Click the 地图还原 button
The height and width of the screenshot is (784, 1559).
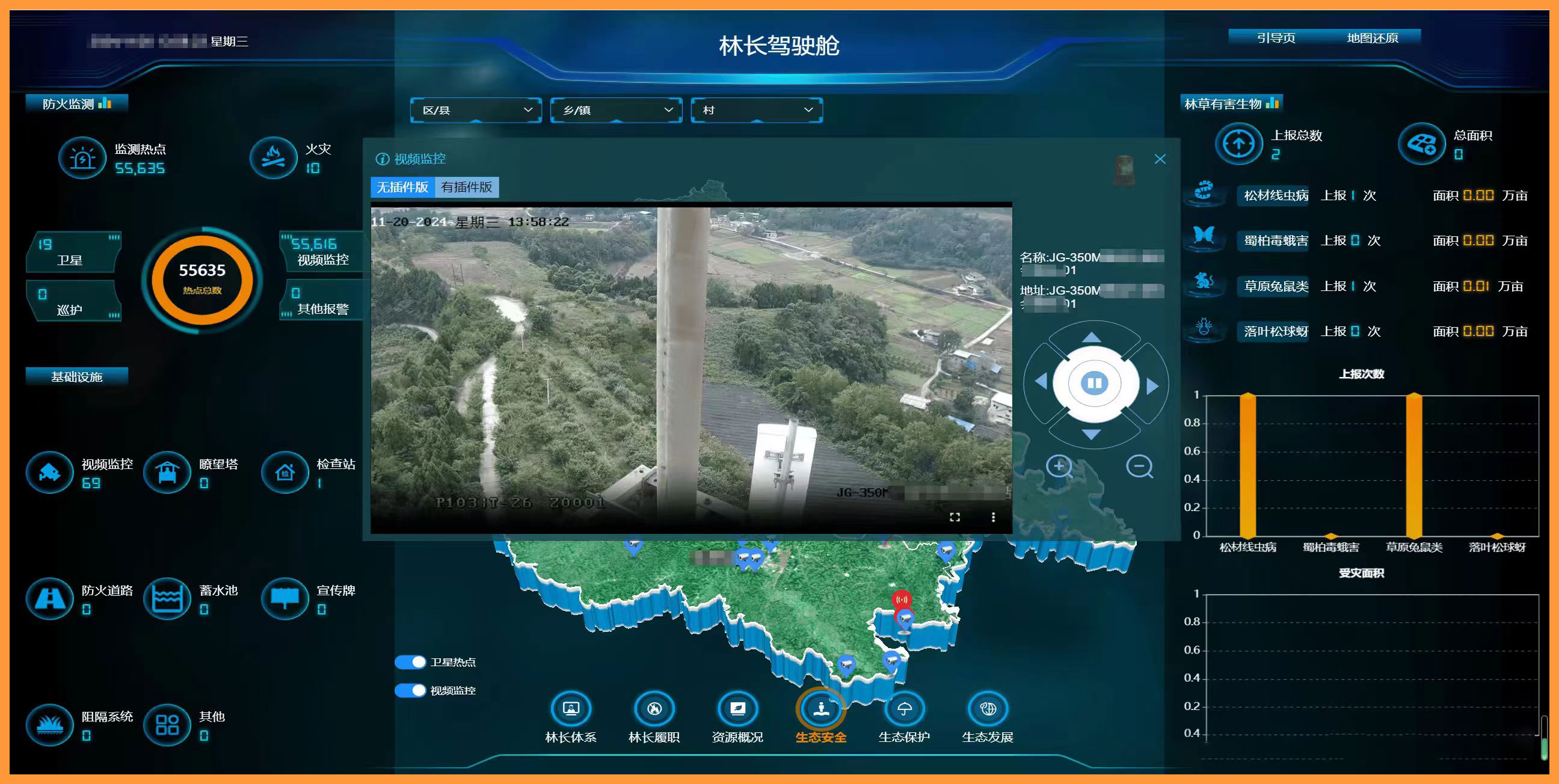tap(1373, 37)
